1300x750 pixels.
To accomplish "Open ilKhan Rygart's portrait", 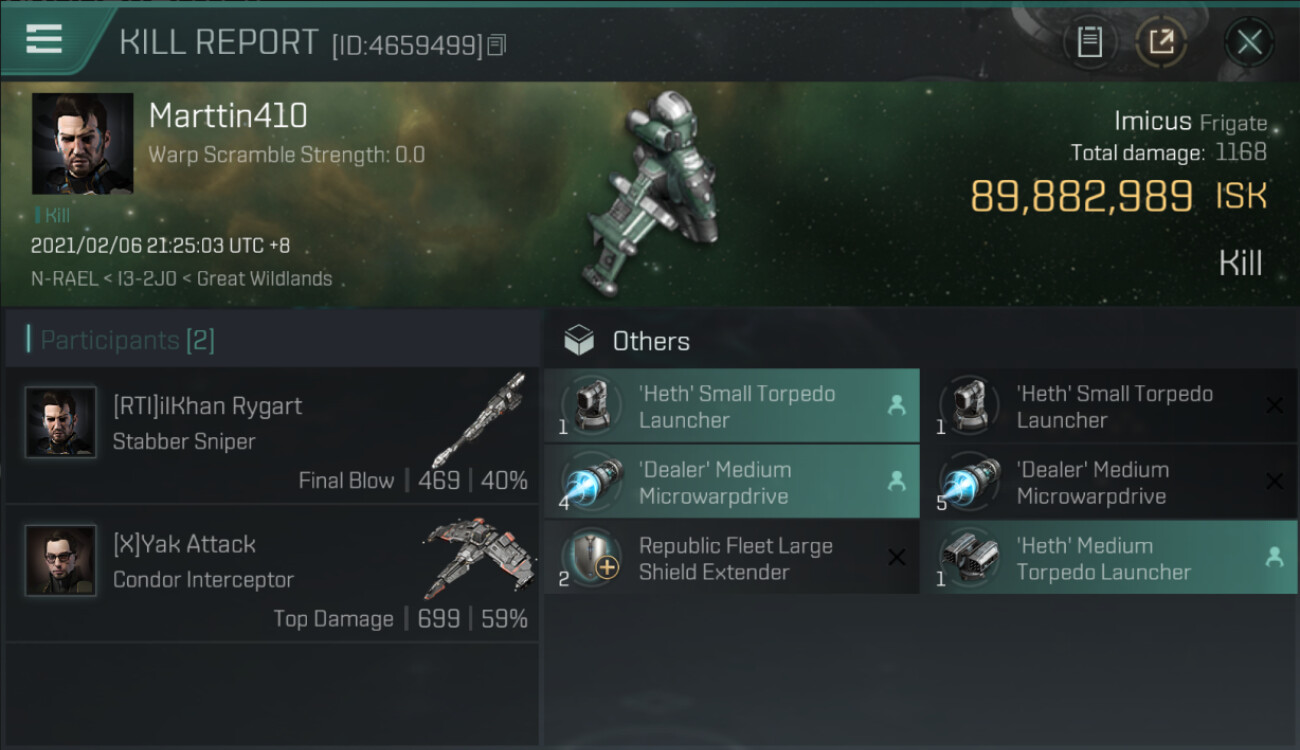I will pyautogui.click(x=60, y=422).
